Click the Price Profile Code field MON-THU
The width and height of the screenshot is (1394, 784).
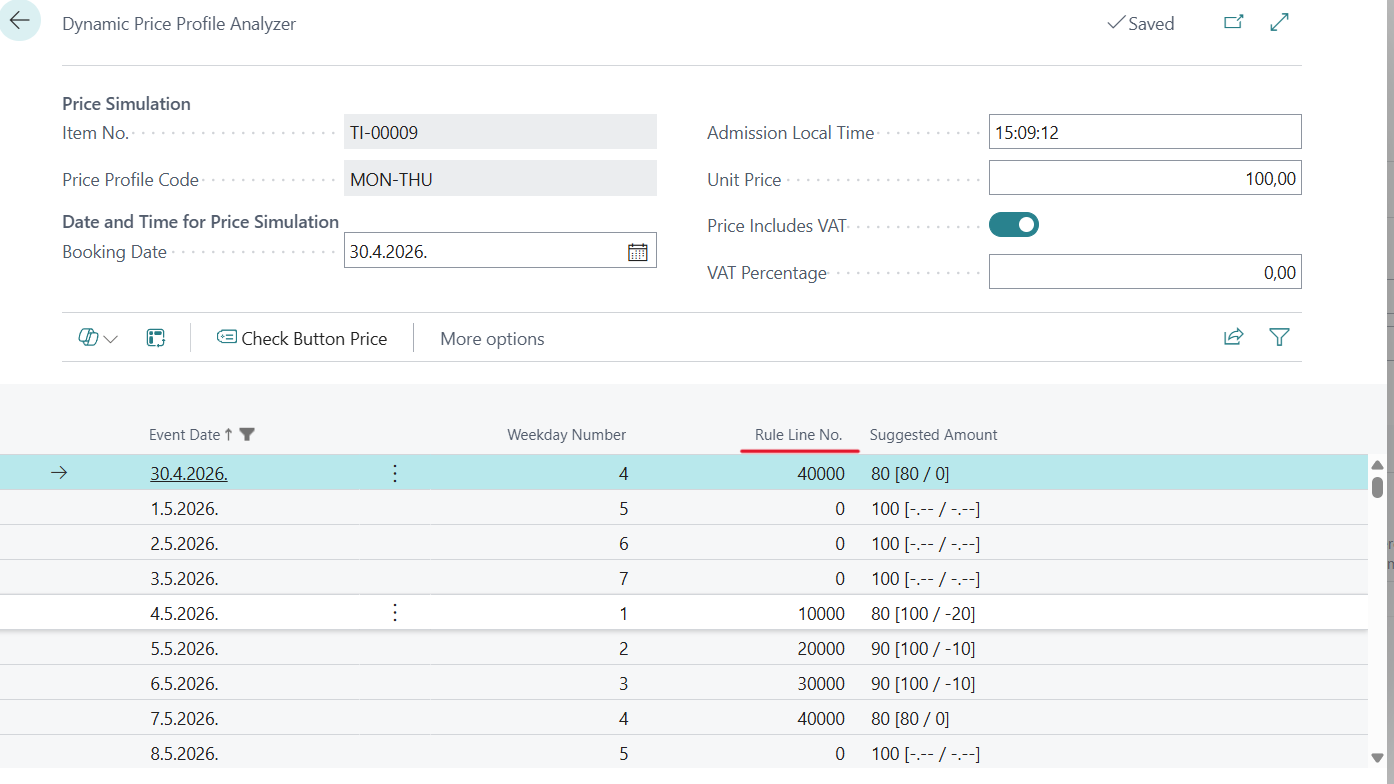pos(500,179)
